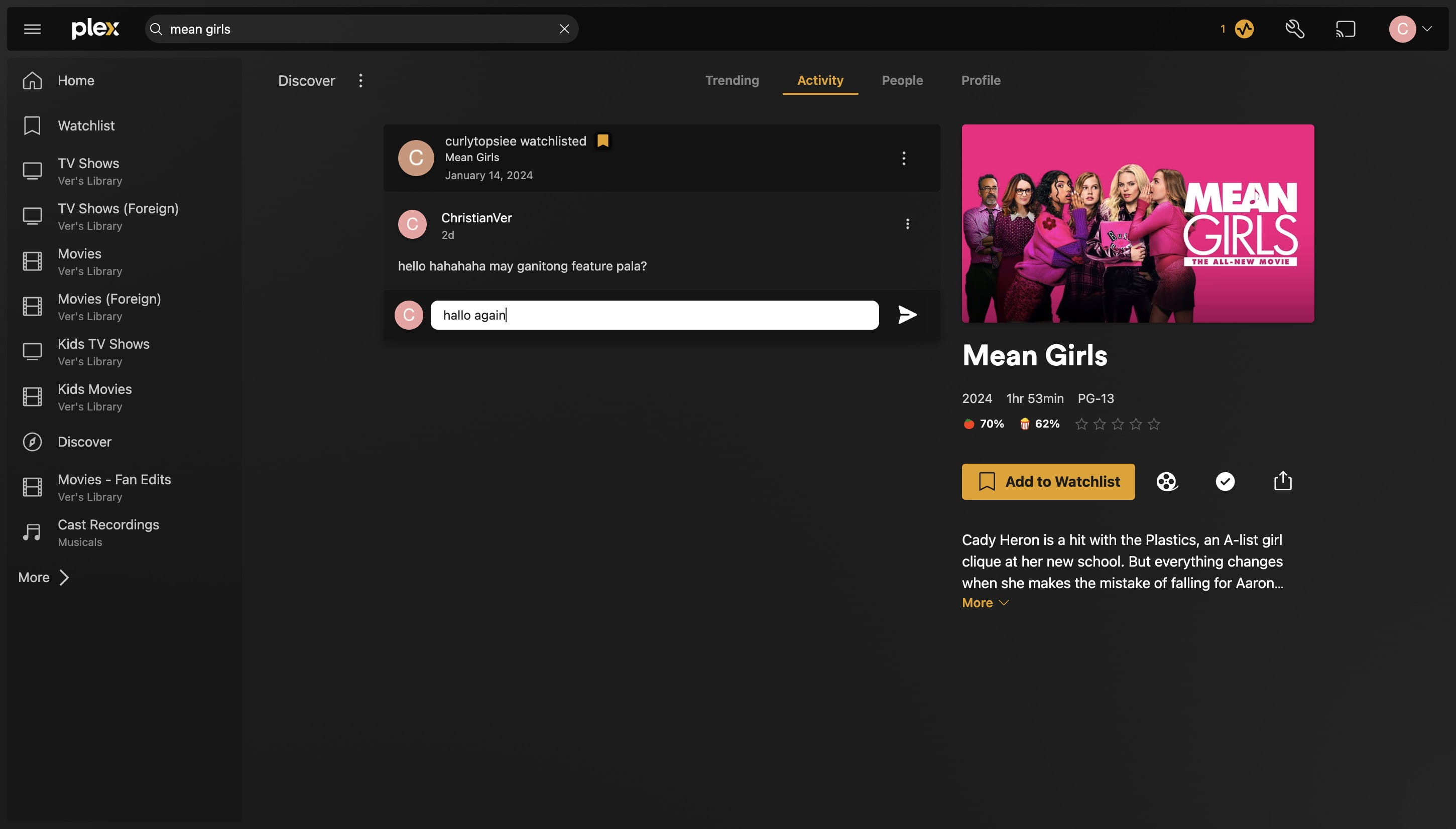Click the search magnifier icon
The height and width of the screenshot is (829, 1456).
coord(156,29)
